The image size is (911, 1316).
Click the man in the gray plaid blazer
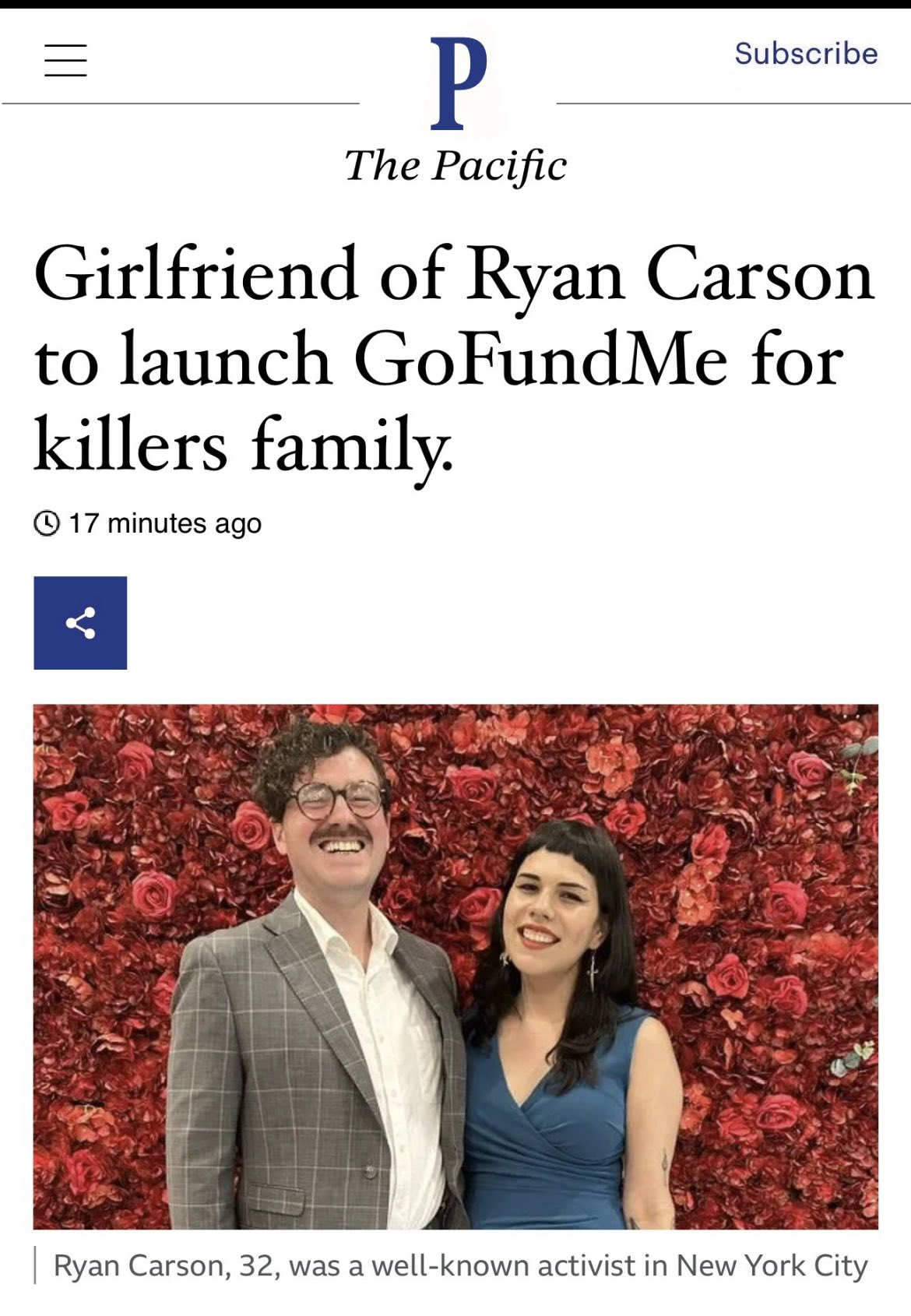(x=311, y=1012)
